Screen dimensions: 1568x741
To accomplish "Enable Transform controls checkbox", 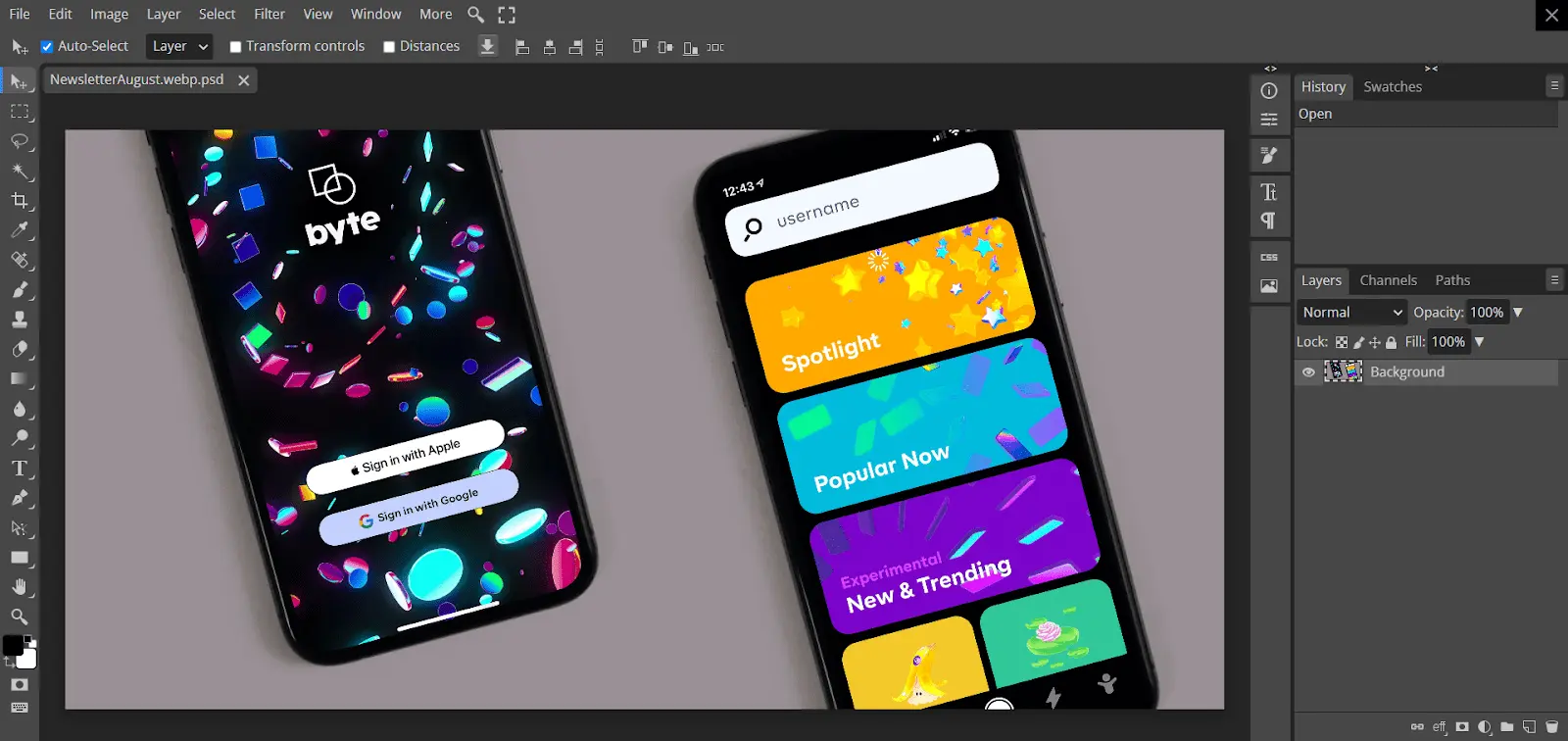I will [235, 46].
